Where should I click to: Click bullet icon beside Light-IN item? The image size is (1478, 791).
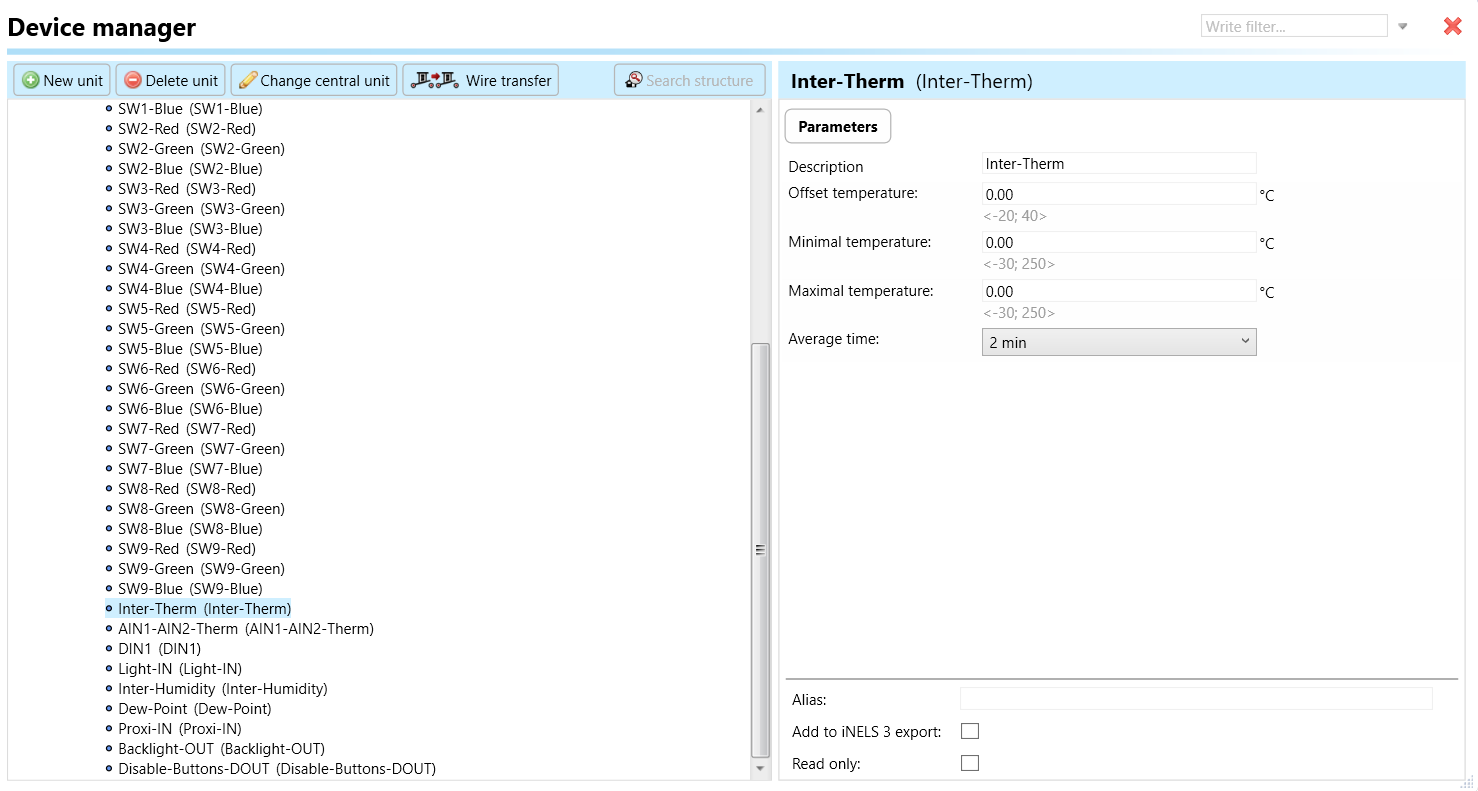coord(109,669)
